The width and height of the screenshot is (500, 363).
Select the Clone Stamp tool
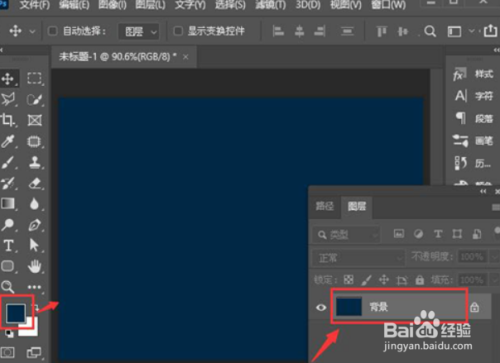tap(34, 162)
